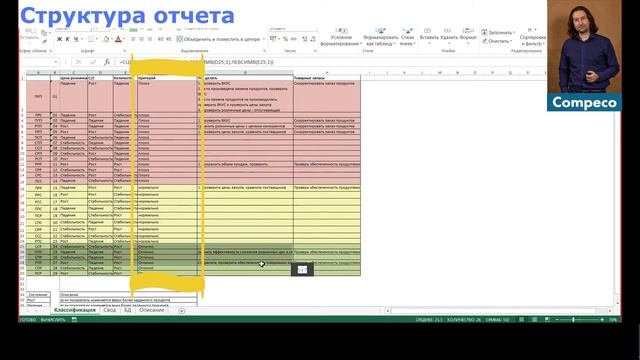
Task: Click macro recording status bar icon
Action: (74, 320)
